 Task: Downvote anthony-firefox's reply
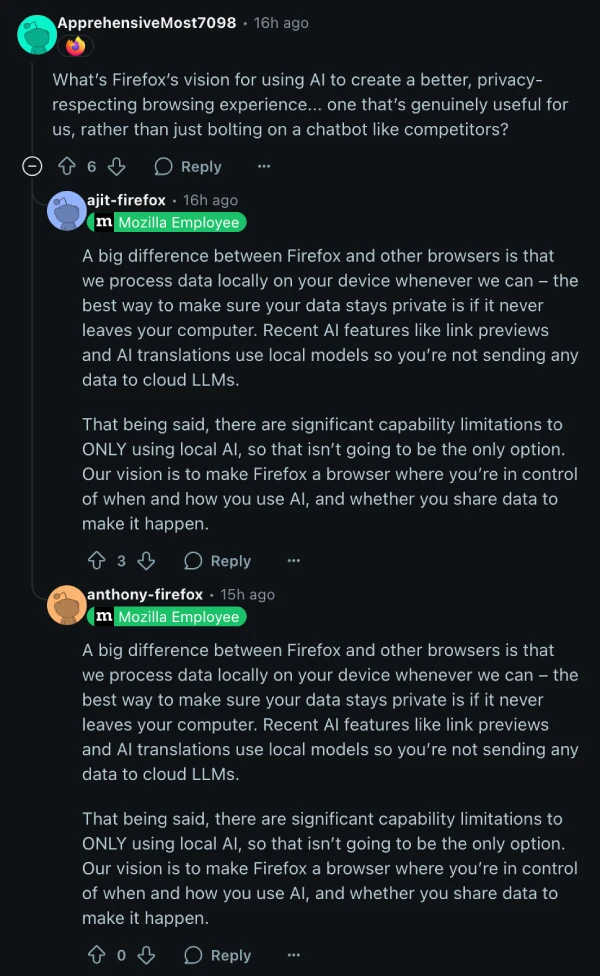(146, 955)
